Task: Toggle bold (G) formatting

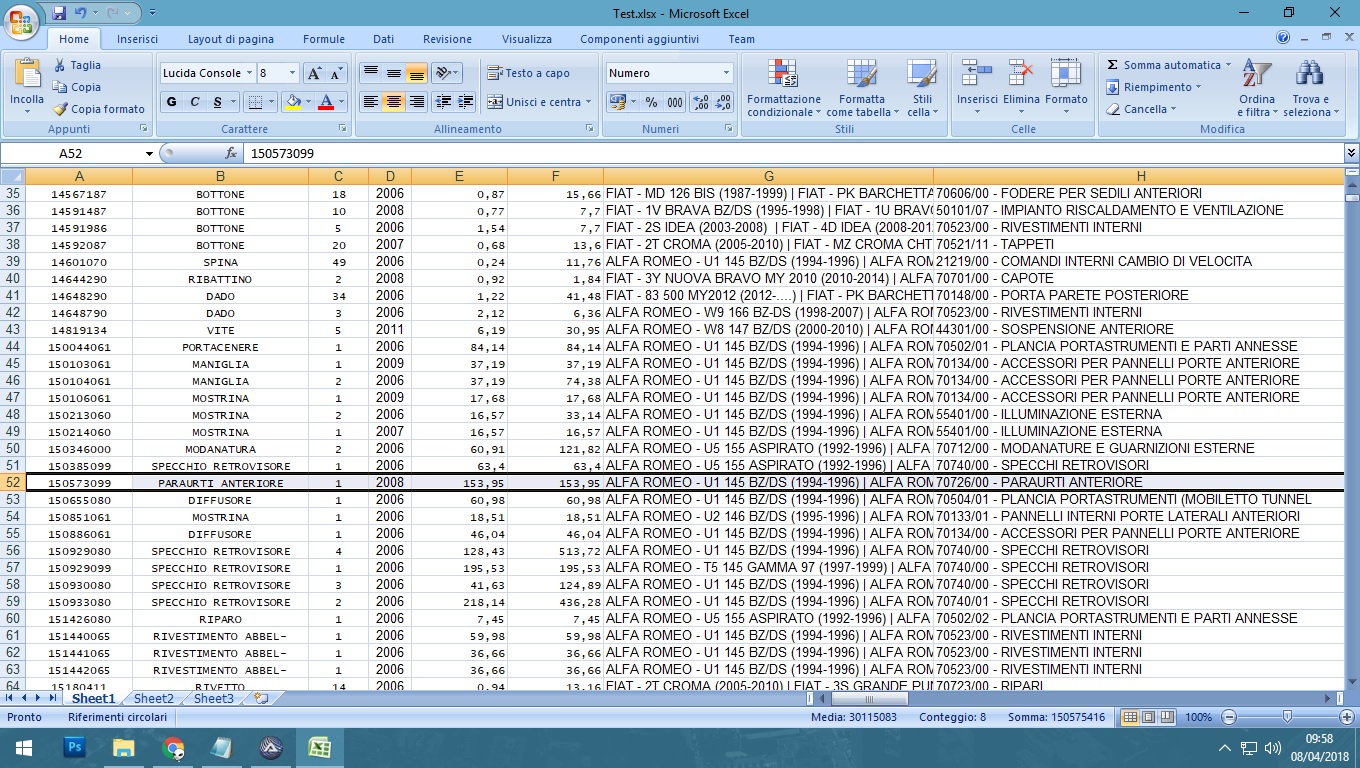Action: point(171,102)
